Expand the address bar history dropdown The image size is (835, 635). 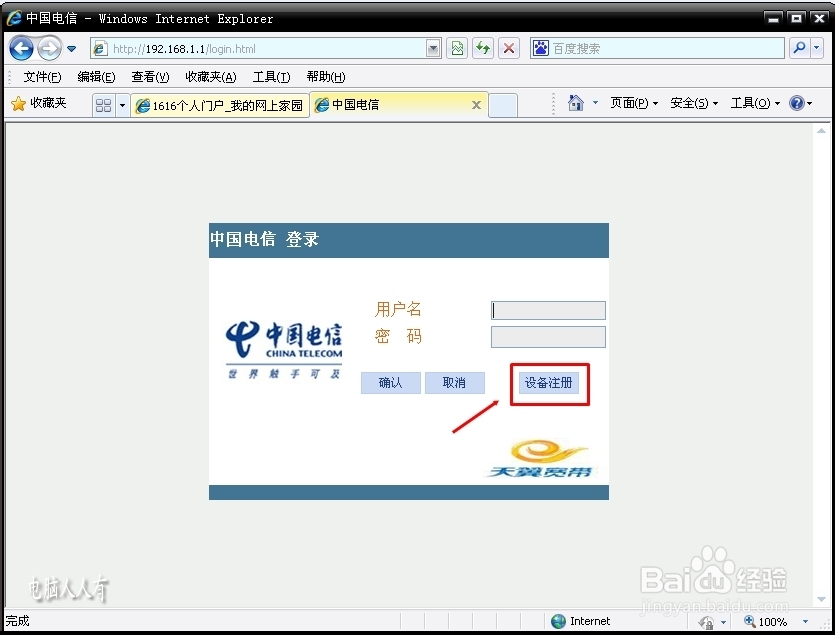[x=433, y=47]
